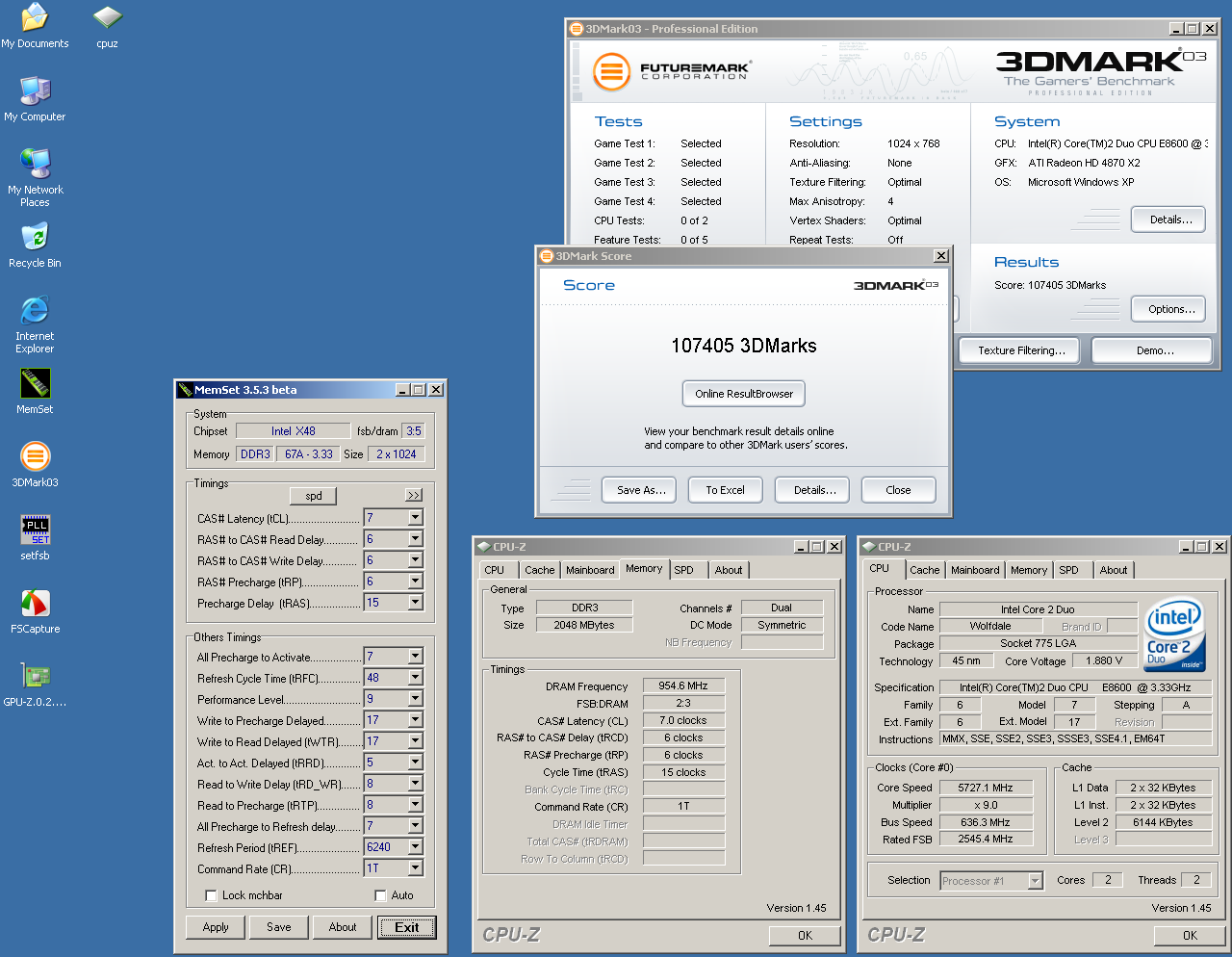The width and height of the screenshot is (1232, 957).
Task: Enable the Auto checkbox in MemSet
Action: (x=380, y=895)
